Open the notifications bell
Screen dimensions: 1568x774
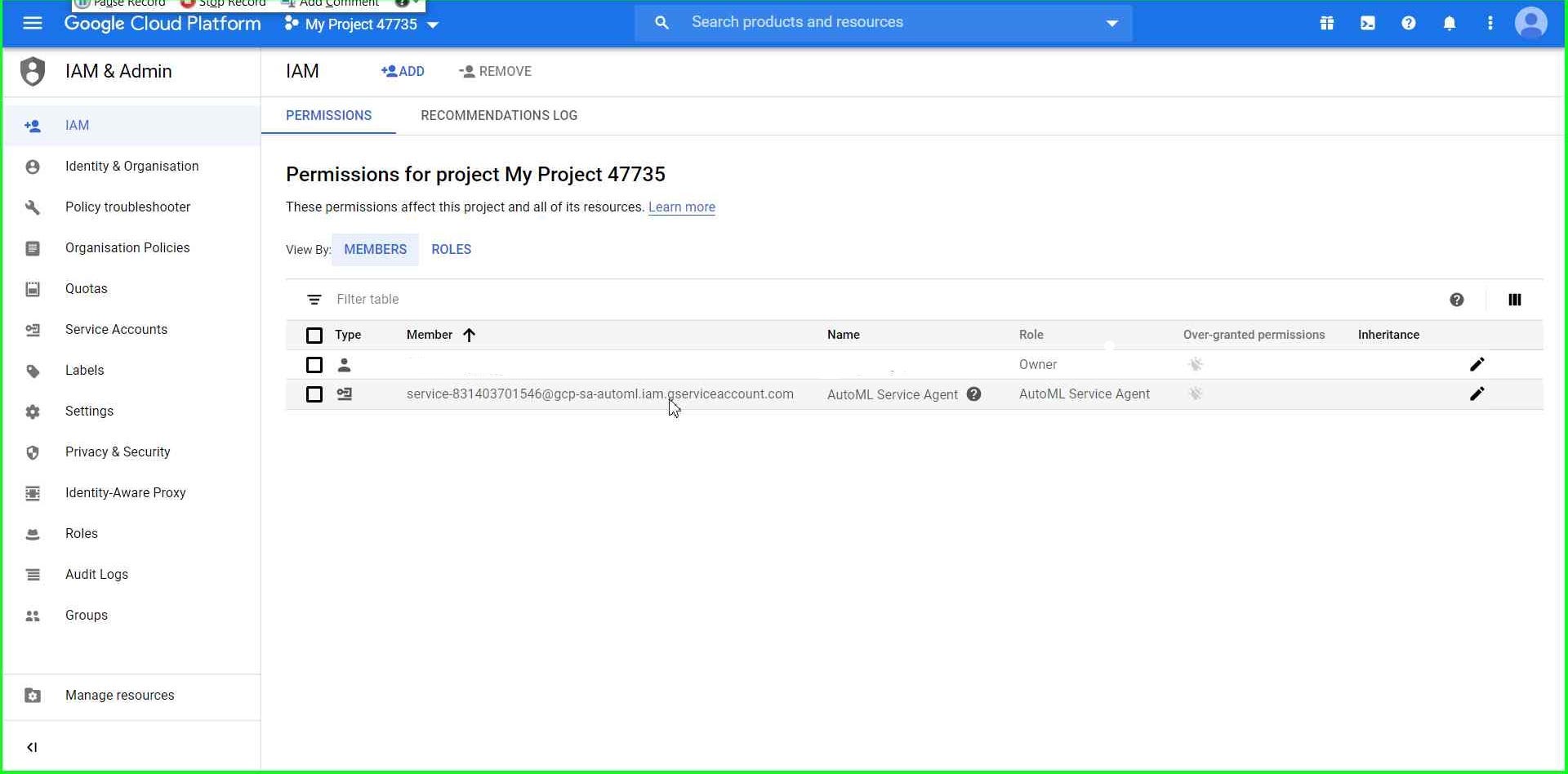tap(1450, 24)
